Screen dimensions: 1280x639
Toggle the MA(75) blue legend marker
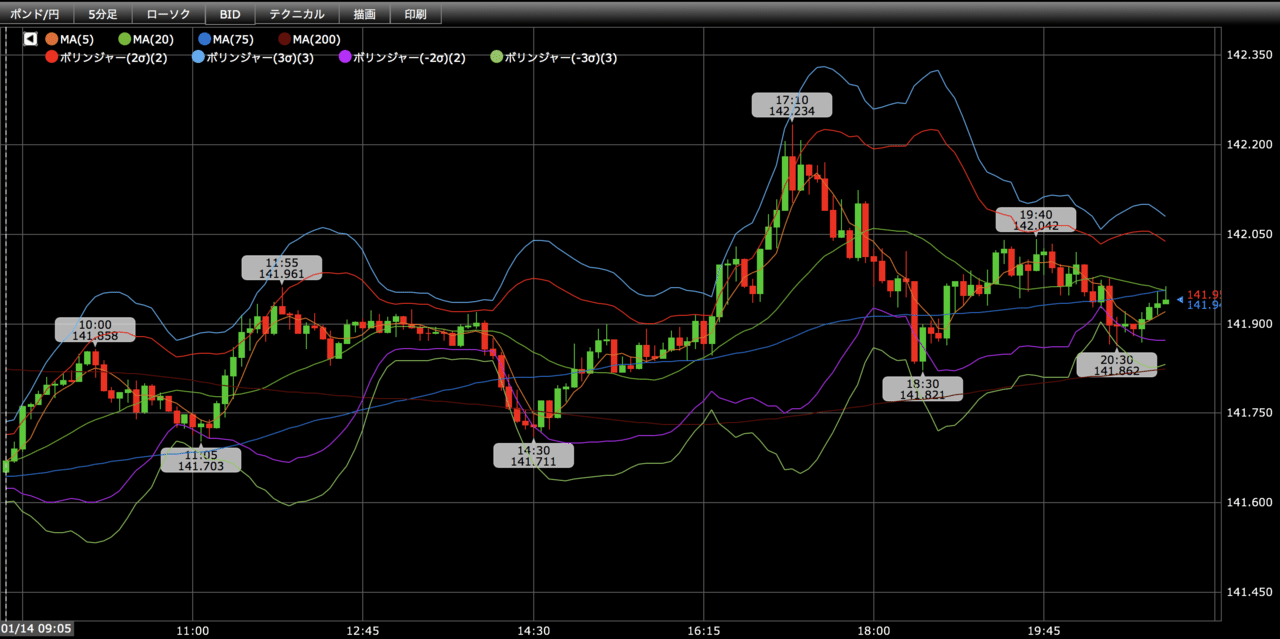tap(205, 39)
